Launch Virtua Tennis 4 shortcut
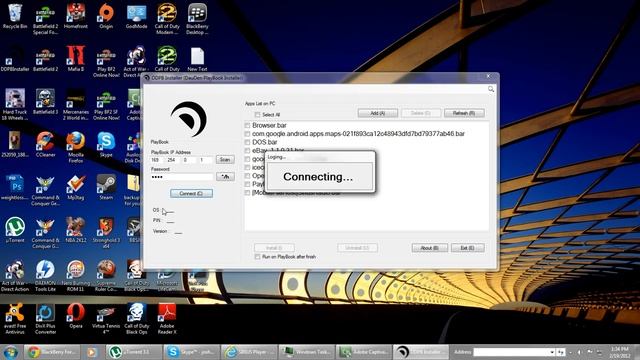 click(x=106, y=319)
